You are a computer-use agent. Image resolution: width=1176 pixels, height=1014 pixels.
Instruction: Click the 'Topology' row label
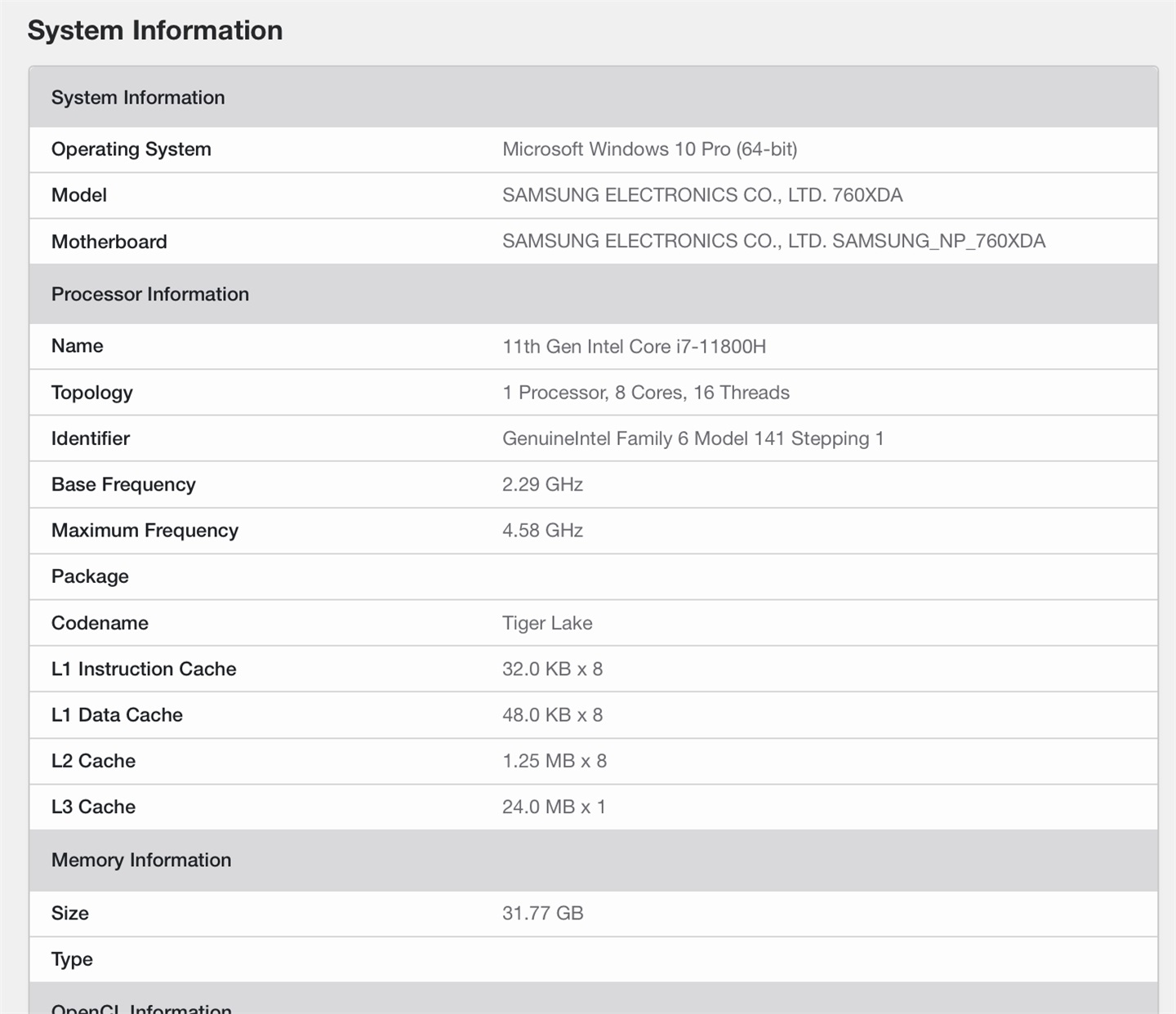pyautogui.click(x=92, y=393)
